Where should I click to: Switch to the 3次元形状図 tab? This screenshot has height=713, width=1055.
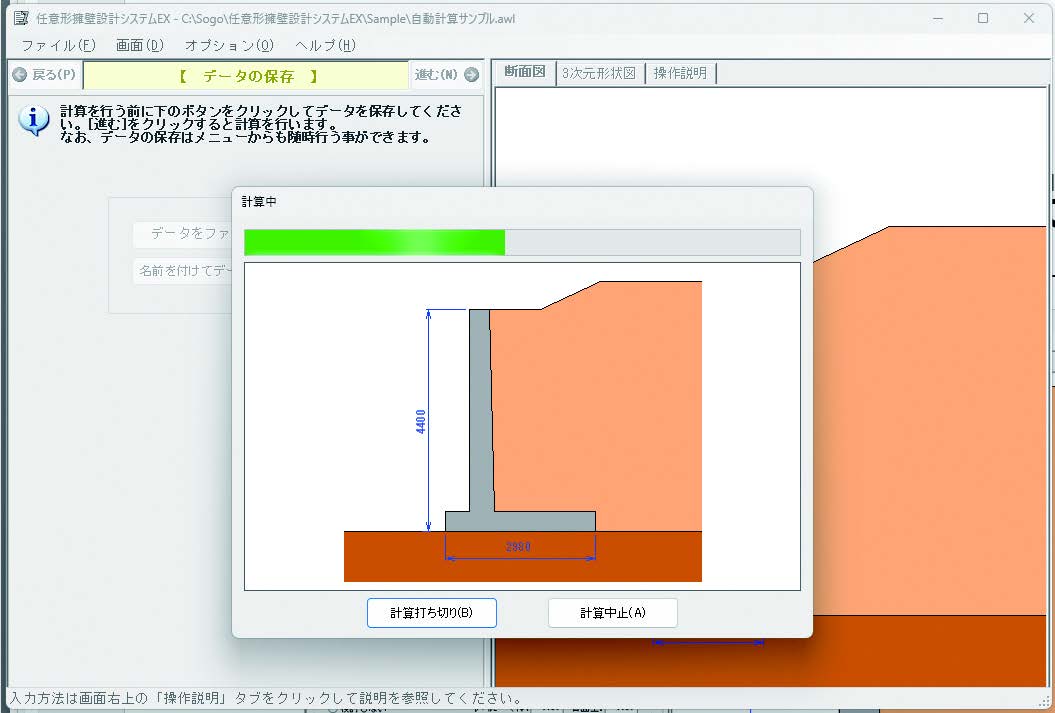tap(599, 73)
